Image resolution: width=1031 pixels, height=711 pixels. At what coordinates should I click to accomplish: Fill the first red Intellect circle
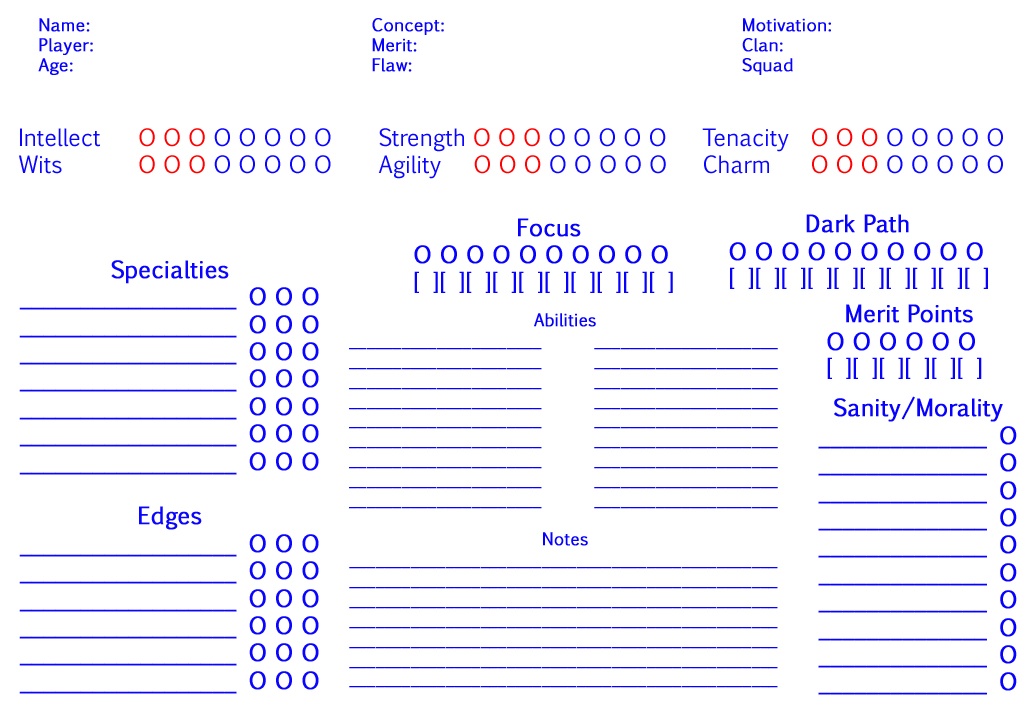point(147,138)
